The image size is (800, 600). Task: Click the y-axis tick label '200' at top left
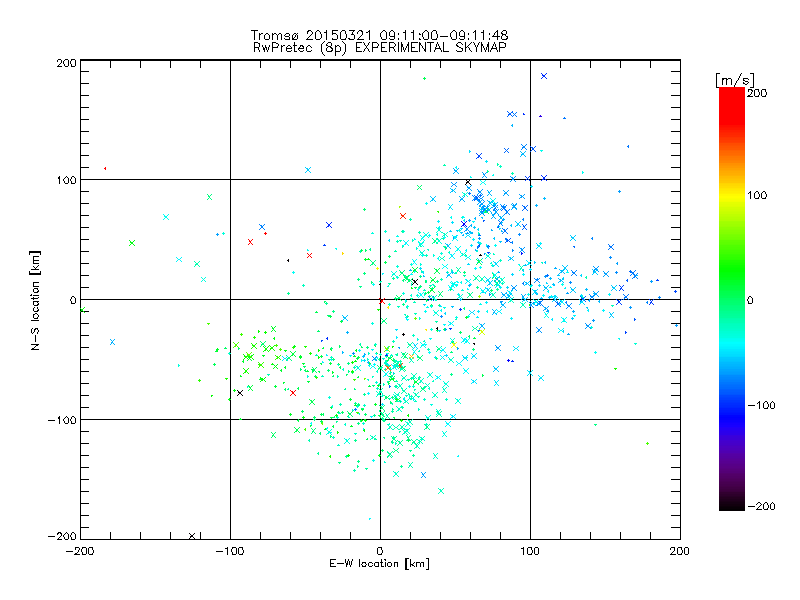pos(66,63)
